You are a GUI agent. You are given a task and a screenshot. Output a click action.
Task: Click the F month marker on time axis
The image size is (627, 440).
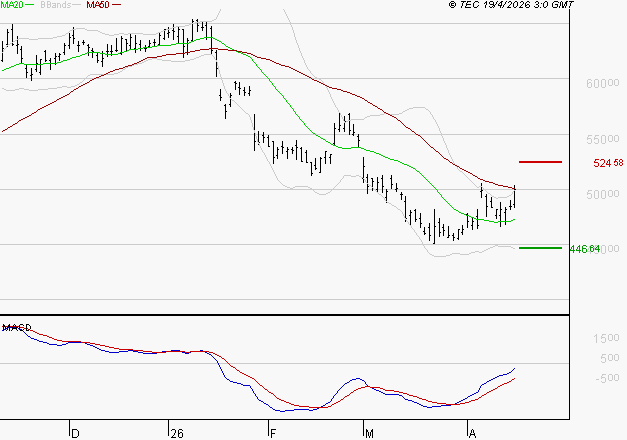pyautogui.click(x=273, y=434)
